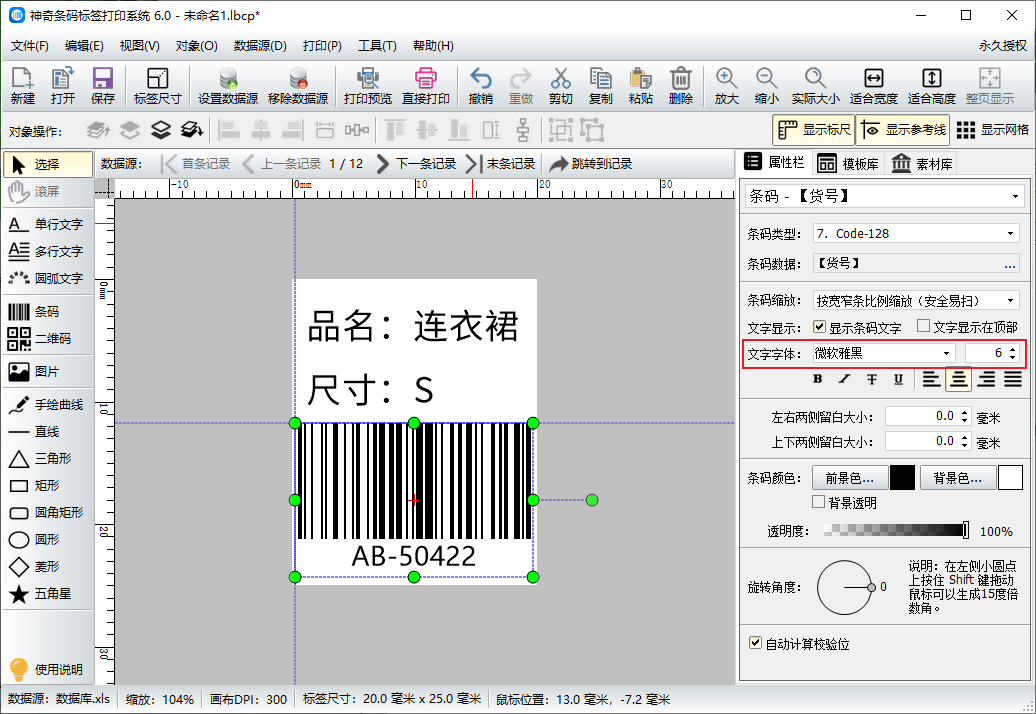1036x714 pixels.
Task: Select the 圆角矩形 rounded rectangle tool
Action: [48, 513]
